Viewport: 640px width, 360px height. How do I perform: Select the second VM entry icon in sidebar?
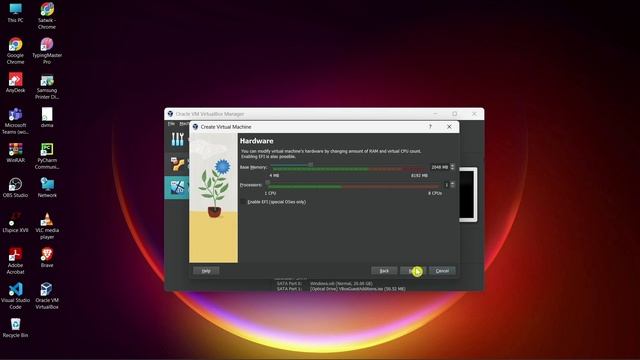click(178, 164)
